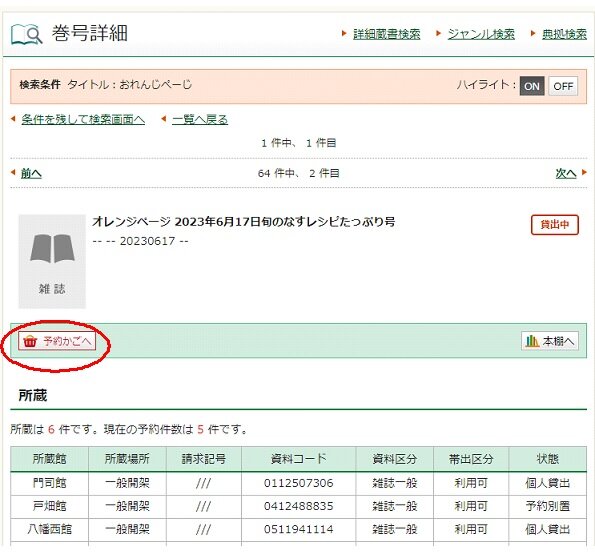Click the magazine book thumbnail
595x553 pixels.
[x=52, y=261]
